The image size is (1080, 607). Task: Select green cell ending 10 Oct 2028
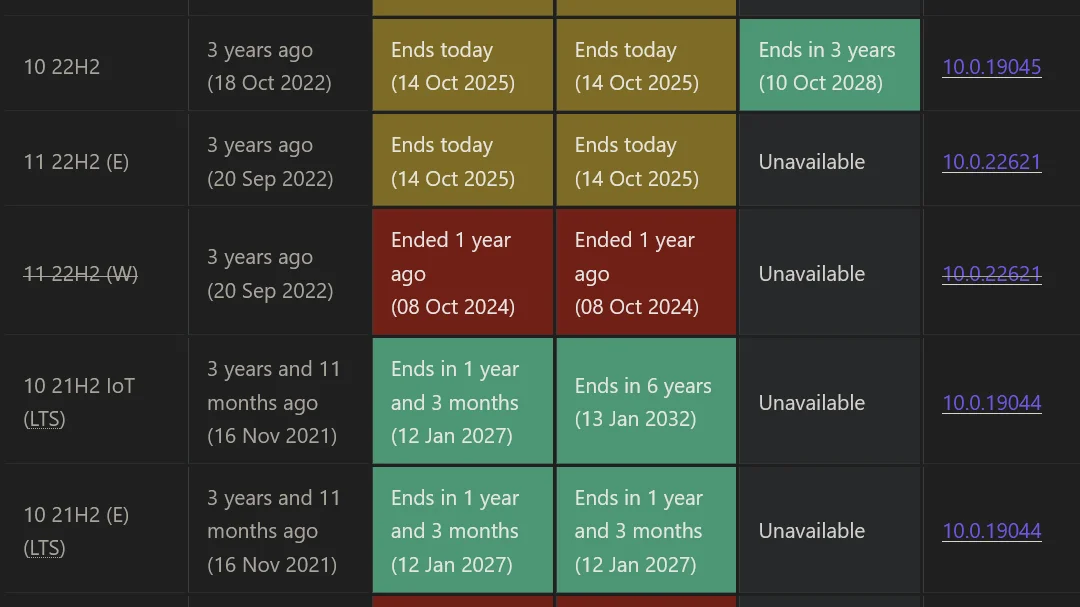tap(829, 66)
